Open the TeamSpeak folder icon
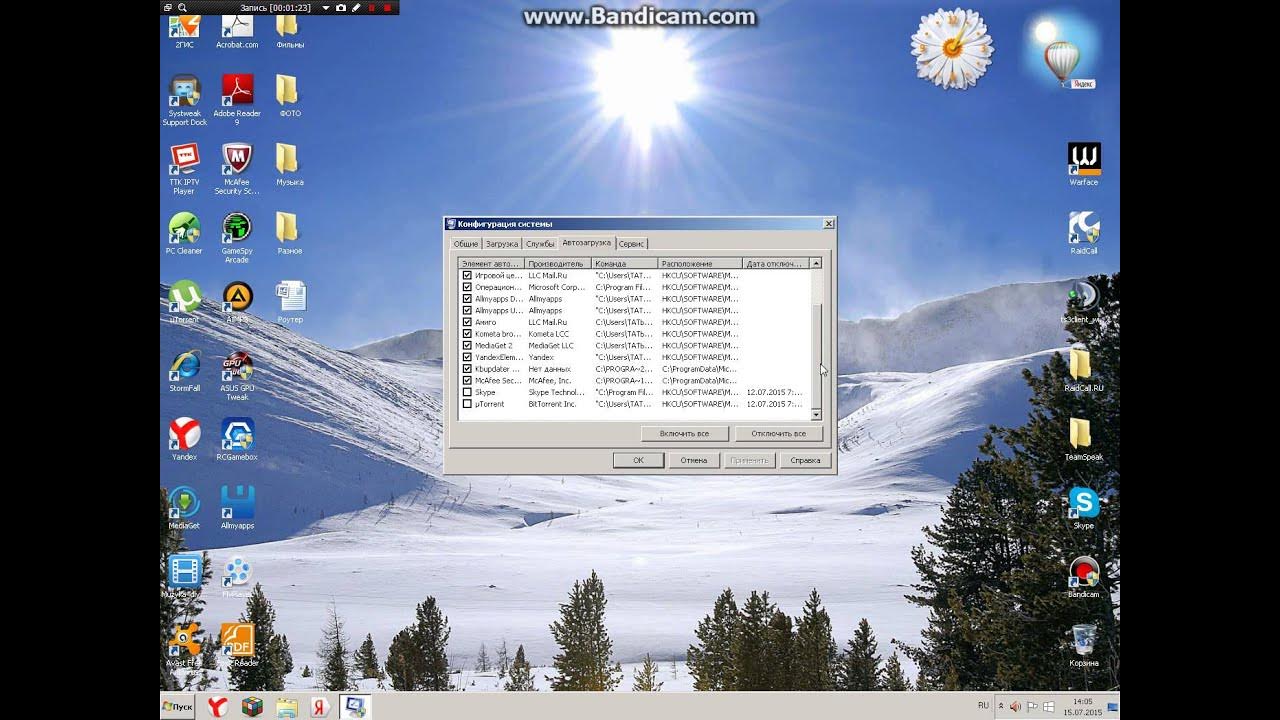1280x720 pixels. tap(1084, 439)
